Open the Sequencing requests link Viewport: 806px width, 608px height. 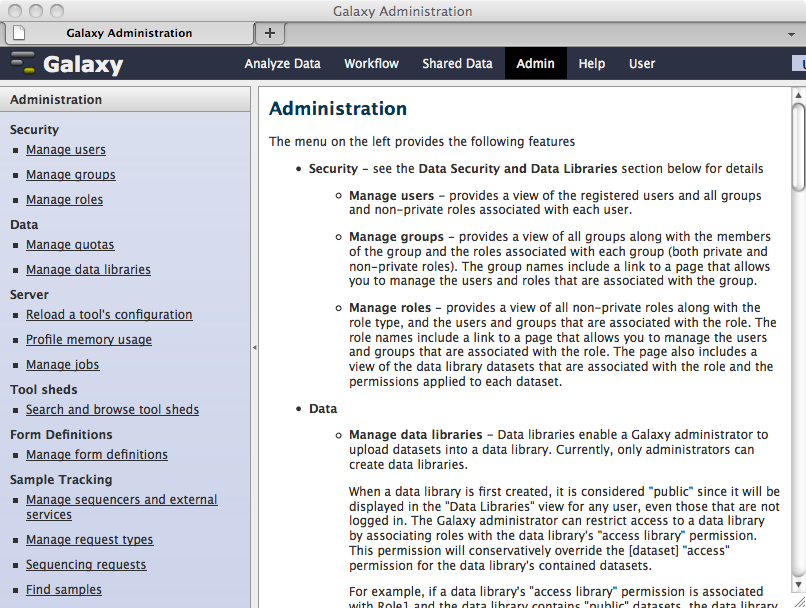86,564
